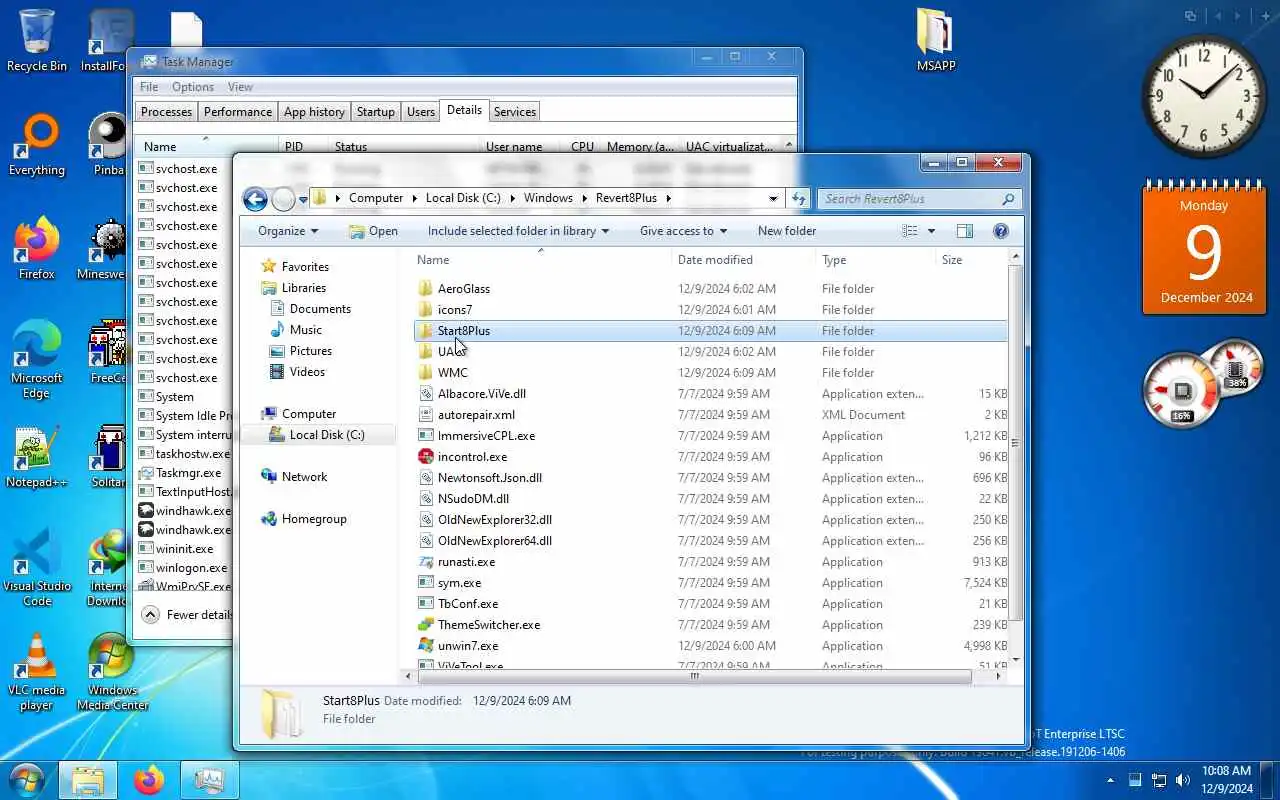Open Include selected folder in library dropdown

pyautogui.click(x=518, y=231)
